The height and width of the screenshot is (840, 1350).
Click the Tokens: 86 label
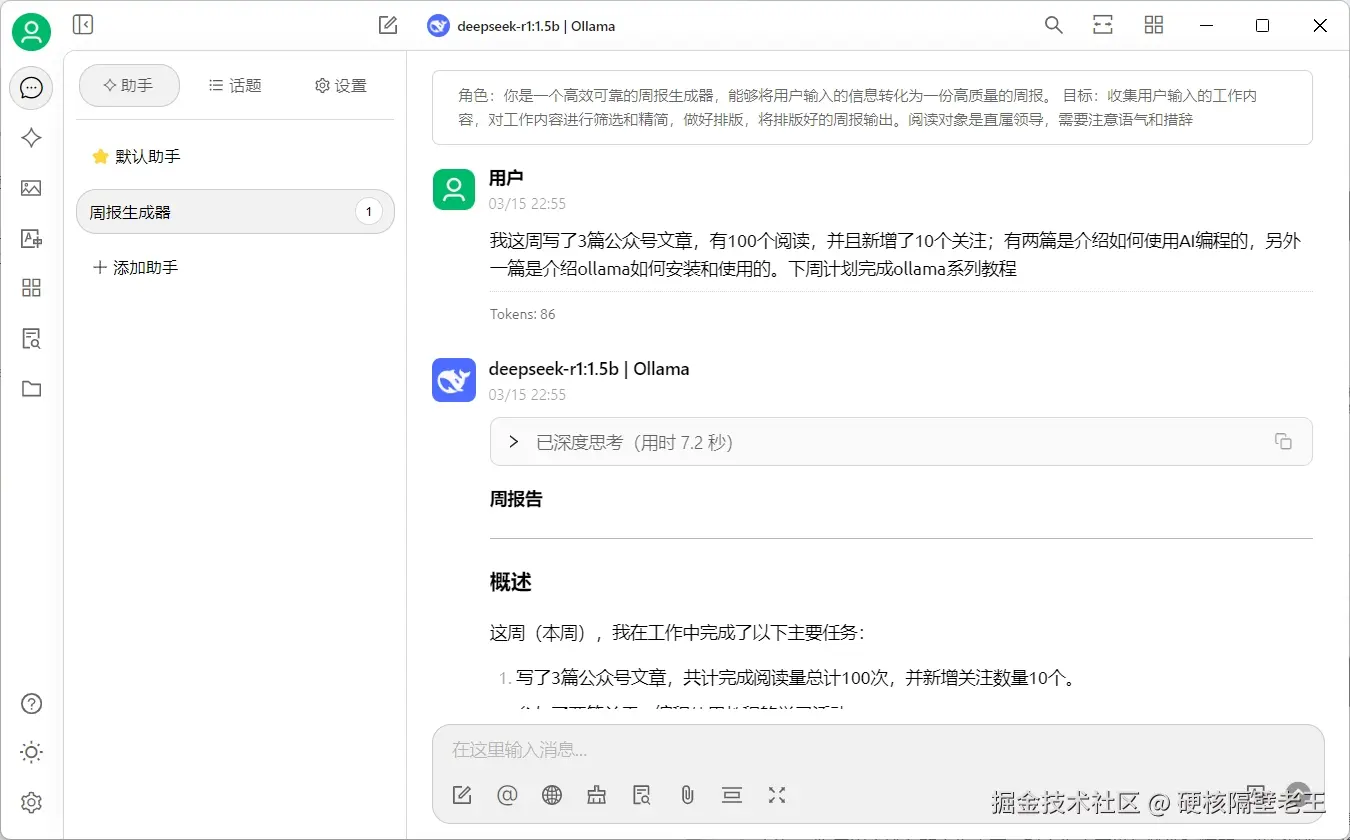tap(522, 314)
